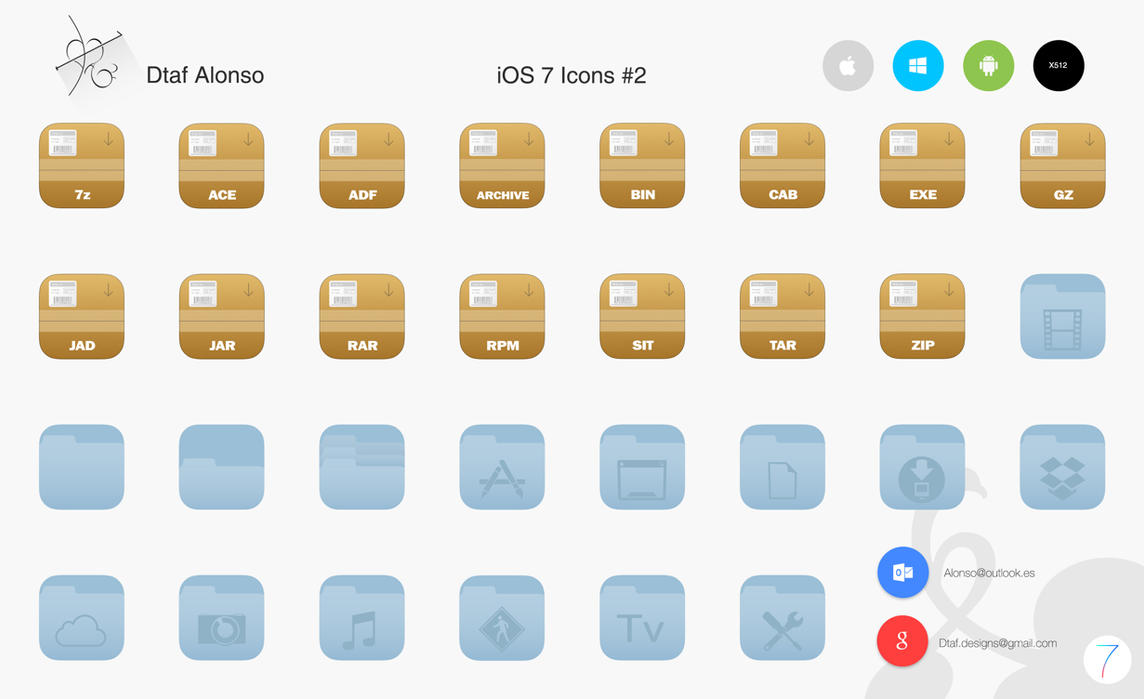1144x699 pixels.
Task: Select the cloud folder icon
Action: point(81,617)
